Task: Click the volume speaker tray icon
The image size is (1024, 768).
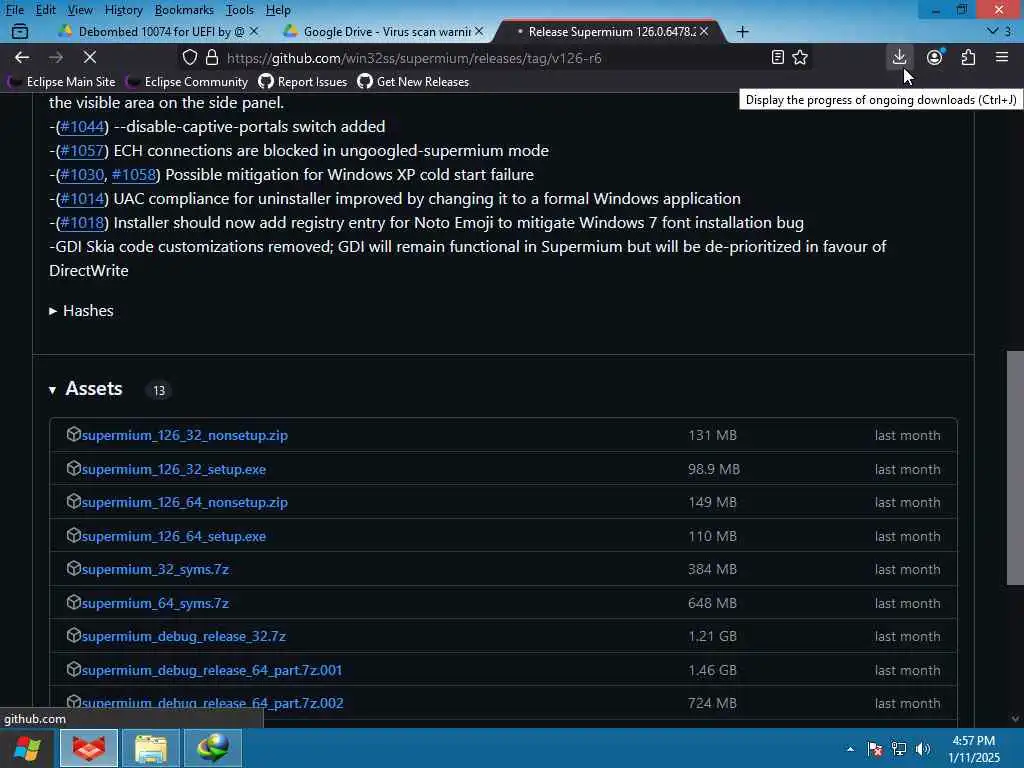Action: pos(923,749)
